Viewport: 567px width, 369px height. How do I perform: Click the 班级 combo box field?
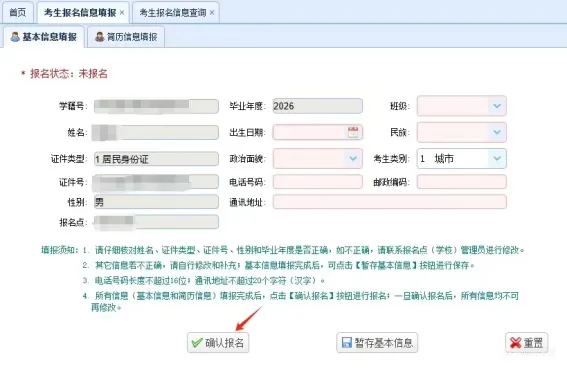pyautogui.click(x=461, y=106)
